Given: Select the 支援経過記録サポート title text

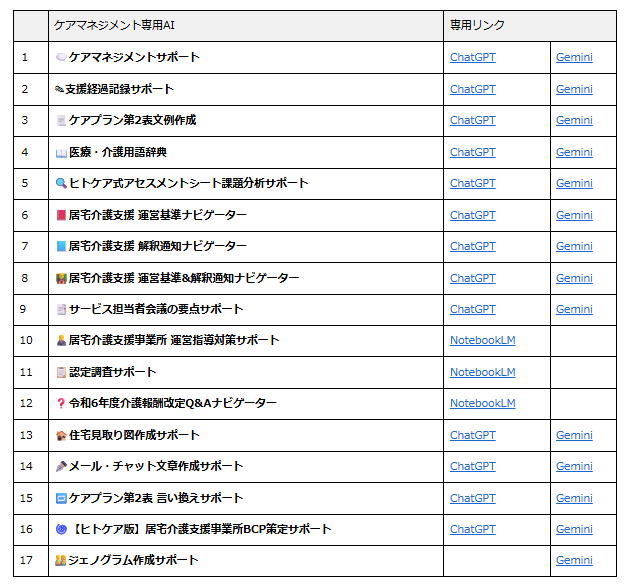Looking at the screenshot, I should (x=119, y=89).
